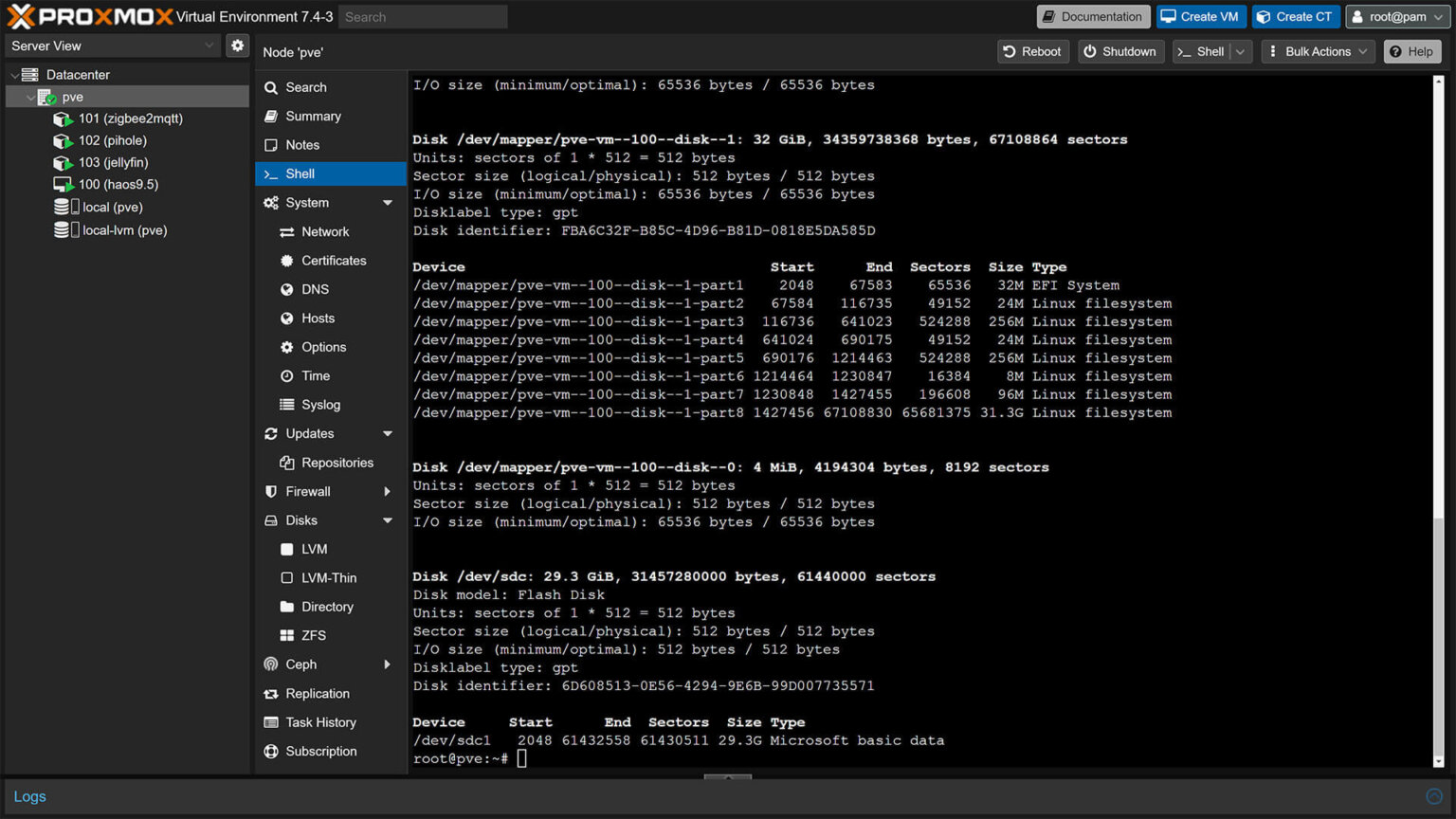Select the ZFS storage option

[x=314, y=635]
